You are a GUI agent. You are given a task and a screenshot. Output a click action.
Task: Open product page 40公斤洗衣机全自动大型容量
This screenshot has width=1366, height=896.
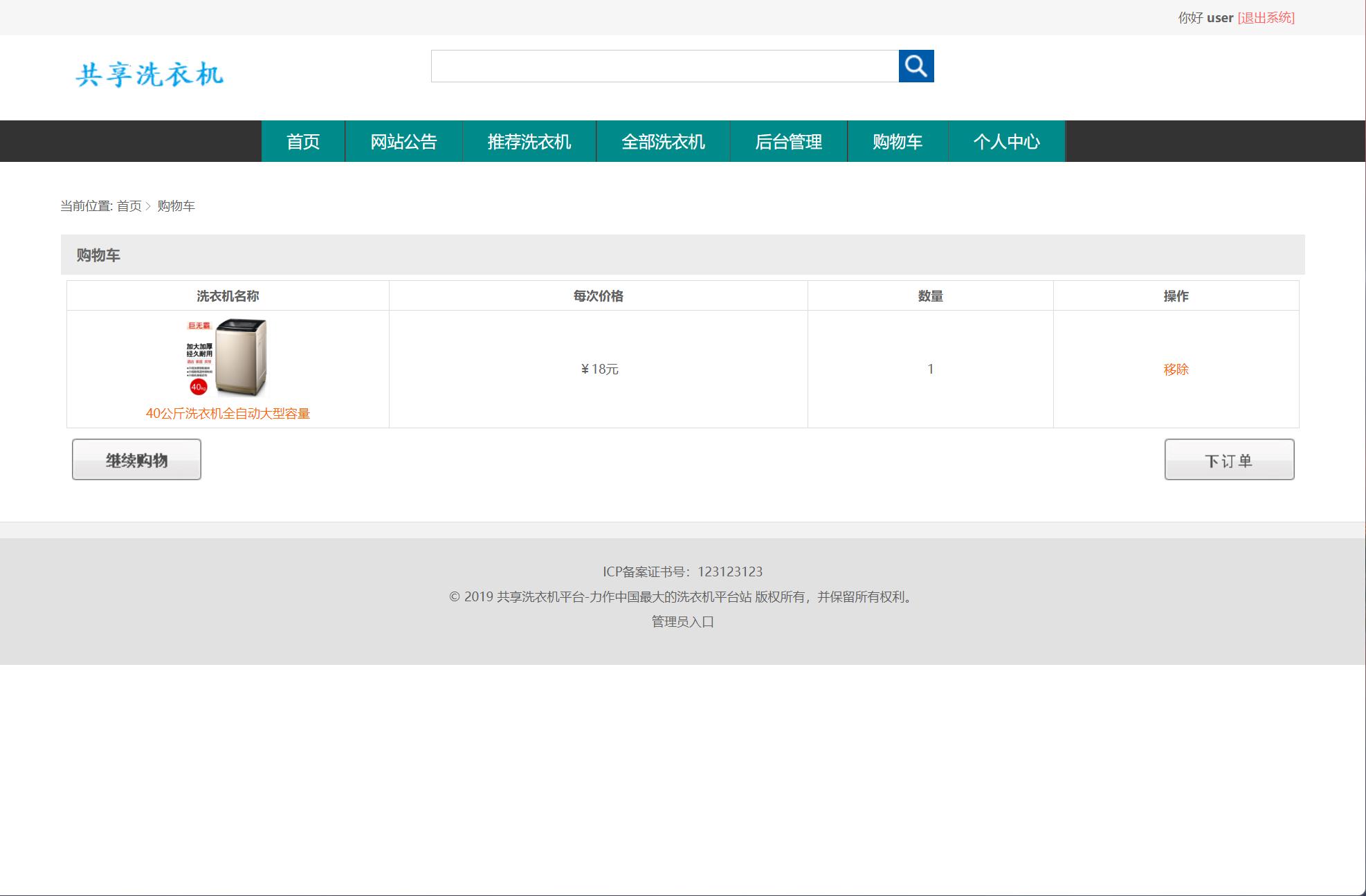pos(228,413)
